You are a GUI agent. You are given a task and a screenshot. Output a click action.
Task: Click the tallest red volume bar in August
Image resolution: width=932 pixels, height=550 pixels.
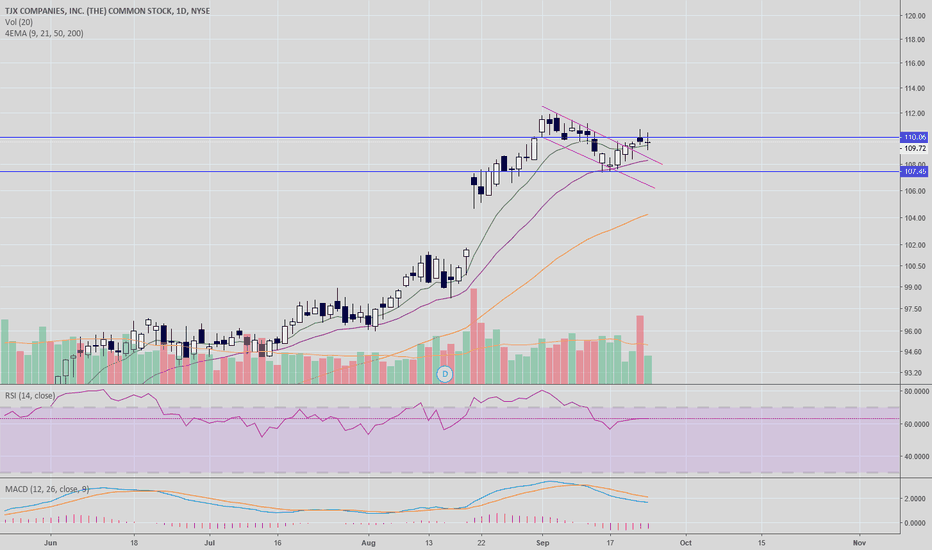click(x=474, y=336)
